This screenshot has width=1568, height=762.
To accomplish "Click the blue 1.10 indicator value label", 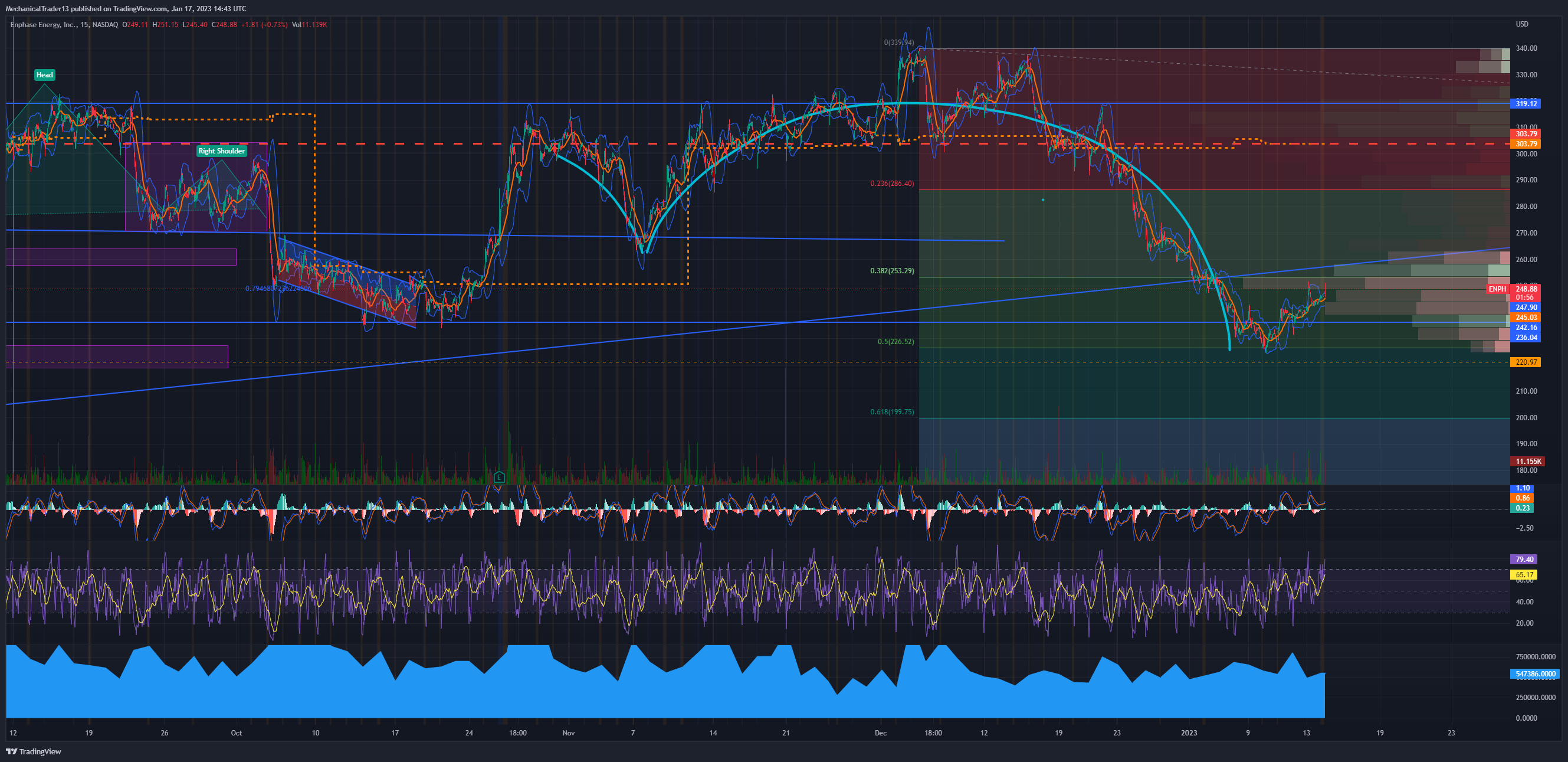I will click(1523, 489).
